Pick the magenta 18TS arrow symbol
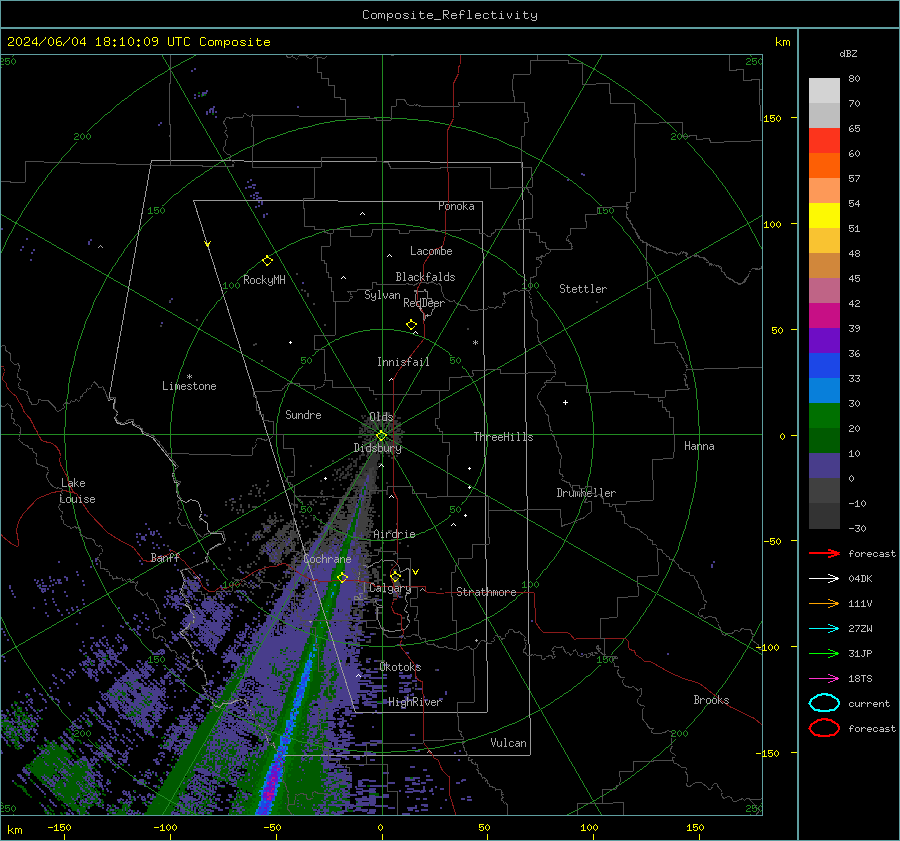This screenshot has height=841, width=900. [x=824, y=679]
